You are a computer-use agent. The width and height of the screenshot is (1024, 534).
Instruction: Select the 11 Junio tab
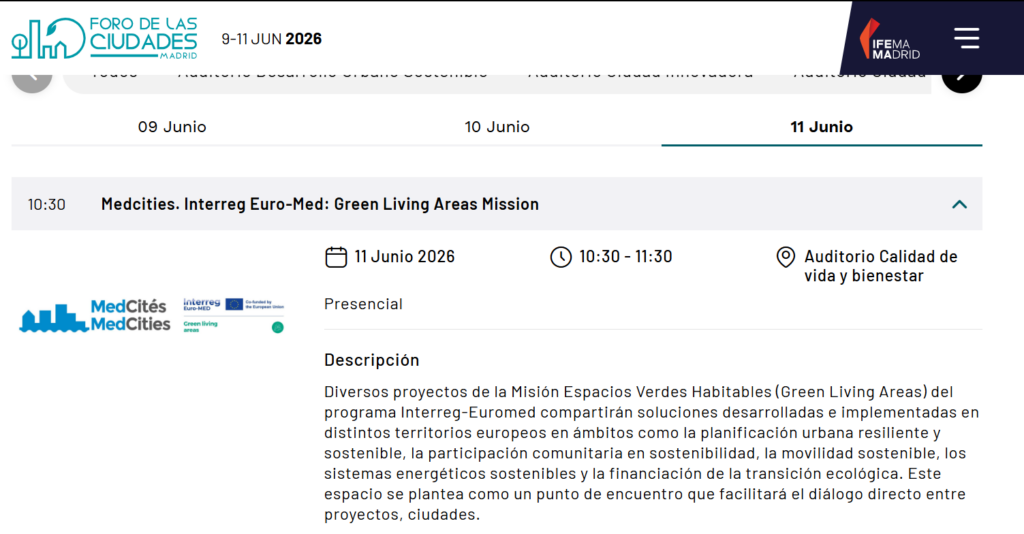point(822,127)
